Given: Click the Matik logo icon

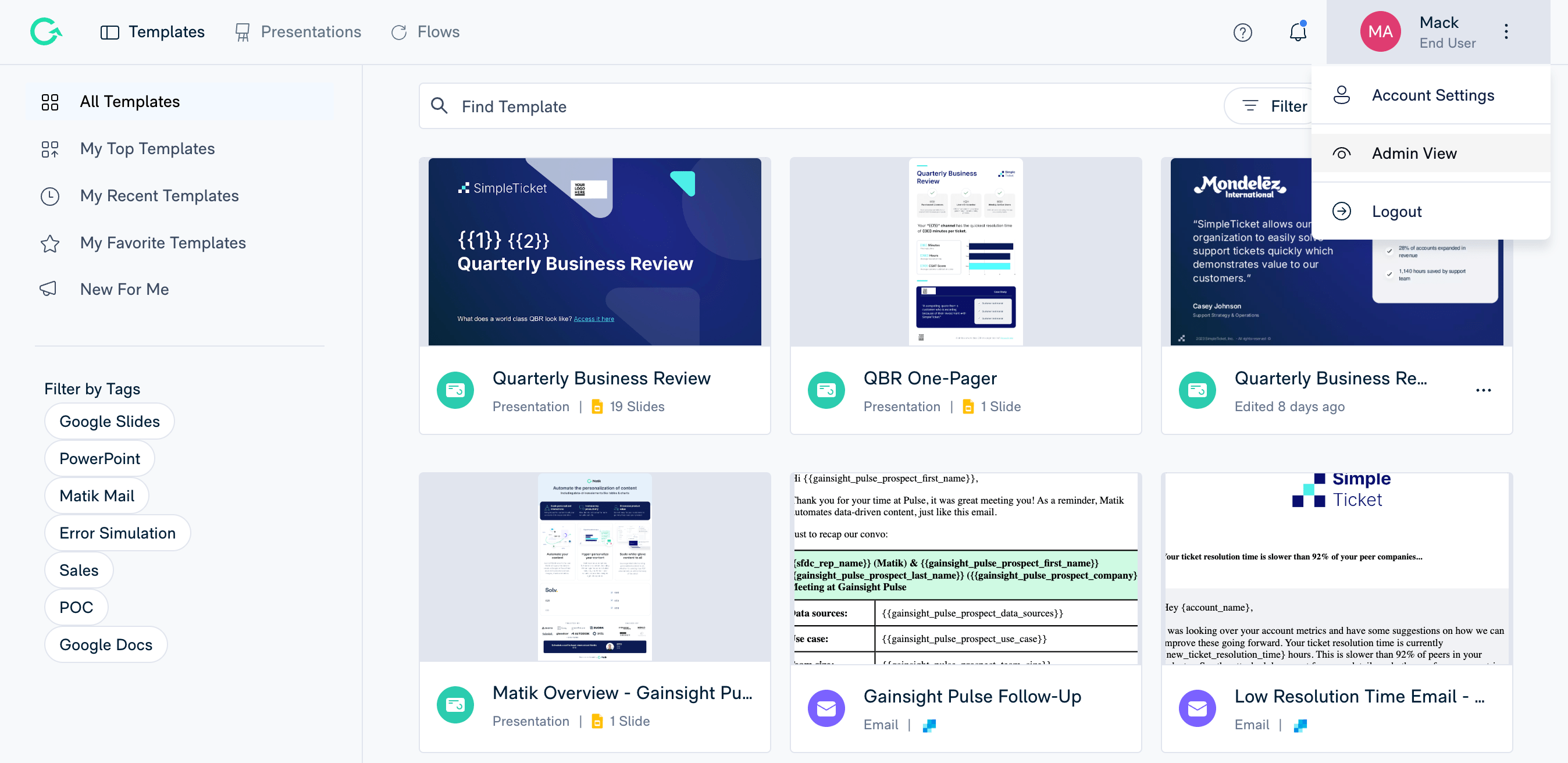Looking at the screenshot, I should tap(47, 31).
